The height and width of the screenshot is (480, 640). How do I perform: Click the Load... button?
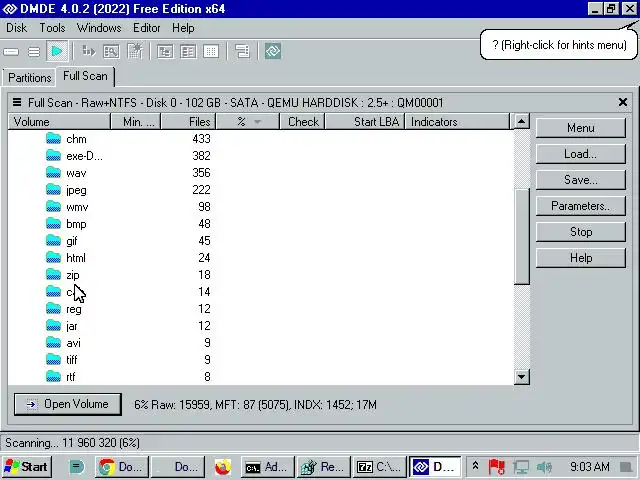[x=580, y=154]
